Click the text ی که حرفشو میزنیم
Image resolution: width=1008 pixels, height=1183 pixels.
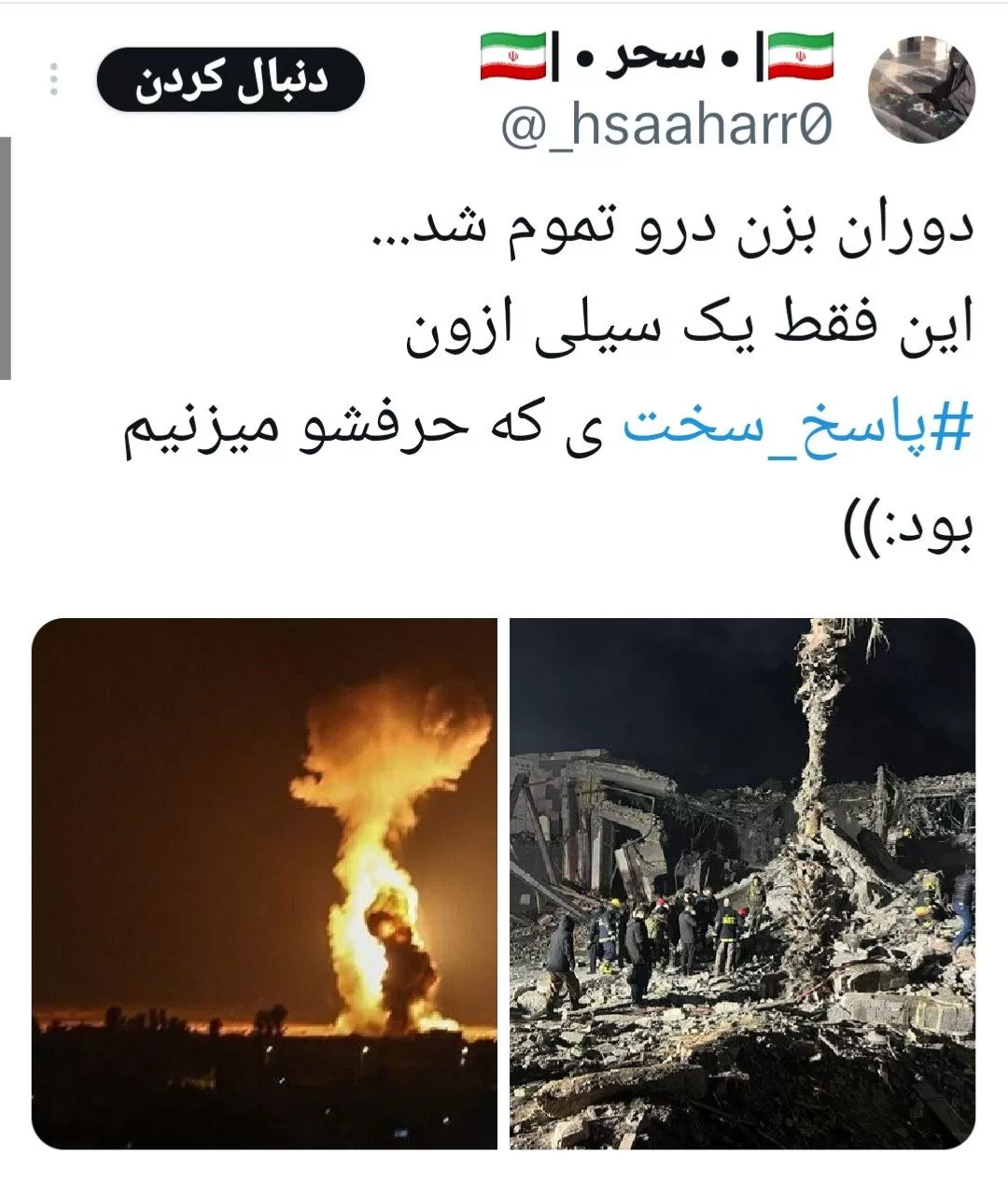coord(370,428)
